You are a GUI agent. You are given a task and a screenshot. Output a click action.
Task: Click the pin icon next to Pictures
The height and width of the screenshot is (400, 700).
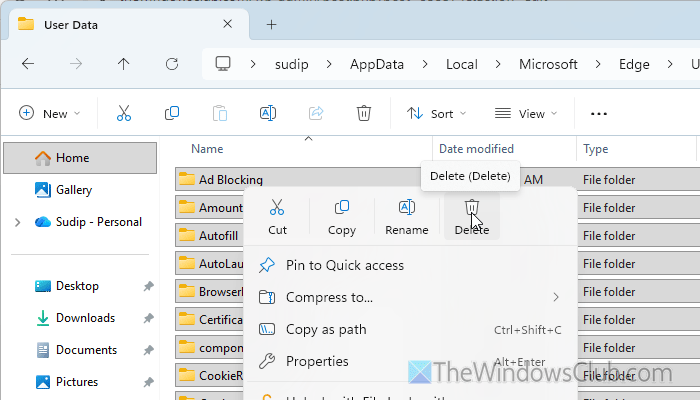(148, 383)
